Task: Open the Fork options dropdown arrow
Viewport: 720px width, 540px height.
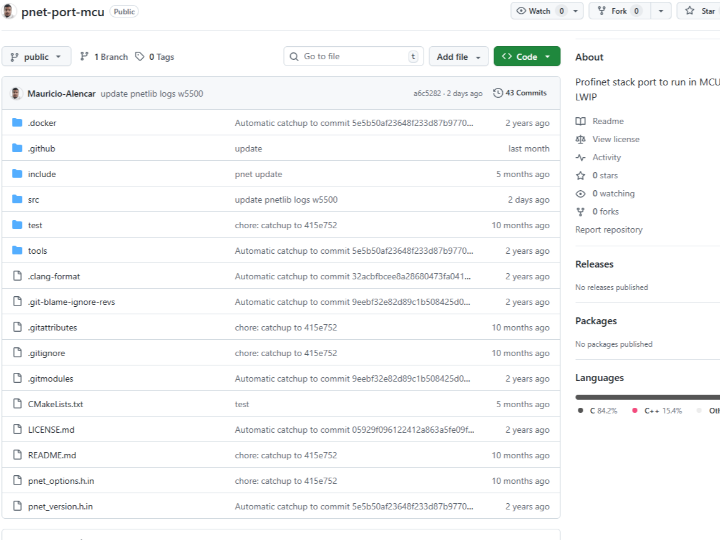Action: [659, 11]
